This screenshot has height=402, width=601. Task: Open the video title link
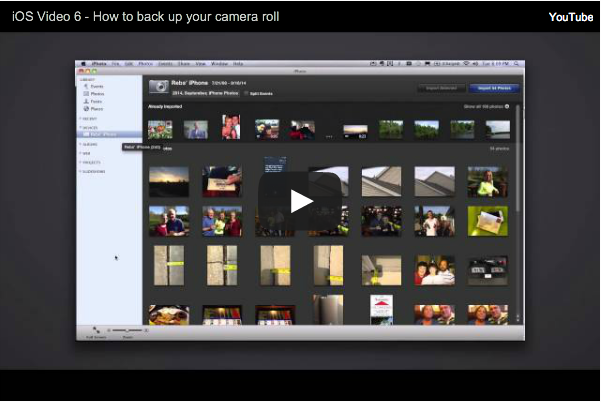click(x=146, y=16)
